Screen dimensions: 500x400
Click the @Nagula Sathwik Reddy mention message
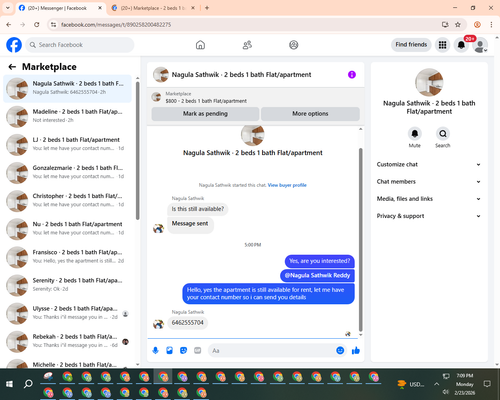click(x=317, y=275)
